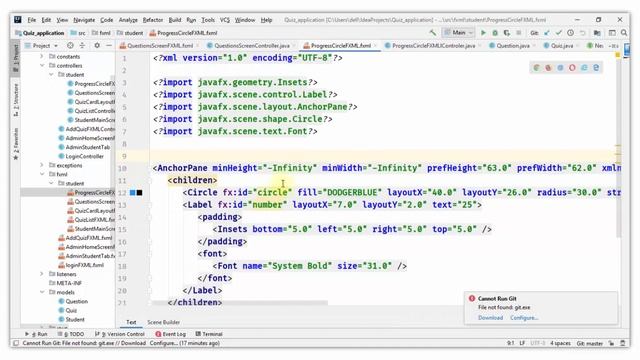The height and width of the screenshot is (360, 640).
Task: Open Git history via the clock icon
Action: [570, 33]
